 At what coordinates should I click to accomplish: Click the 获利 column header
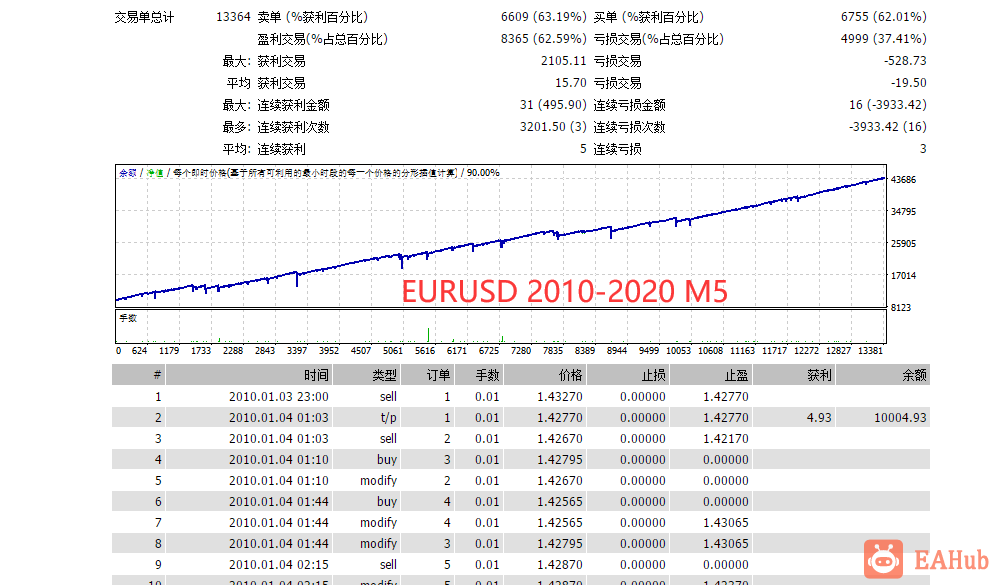[x=794, y=375]
